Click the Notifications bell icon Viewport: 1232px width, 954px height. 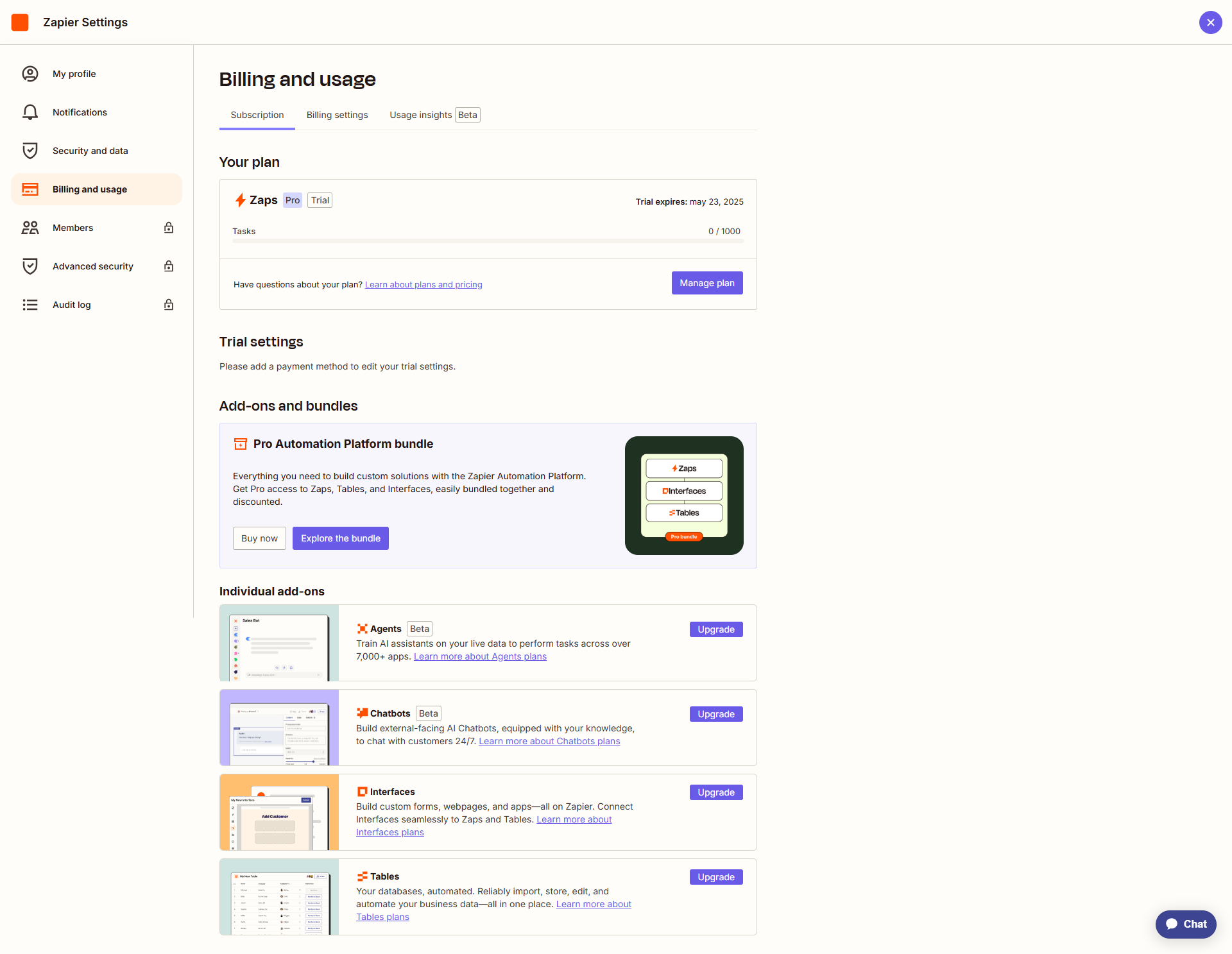pyautogui.click(x=30, y=112)
